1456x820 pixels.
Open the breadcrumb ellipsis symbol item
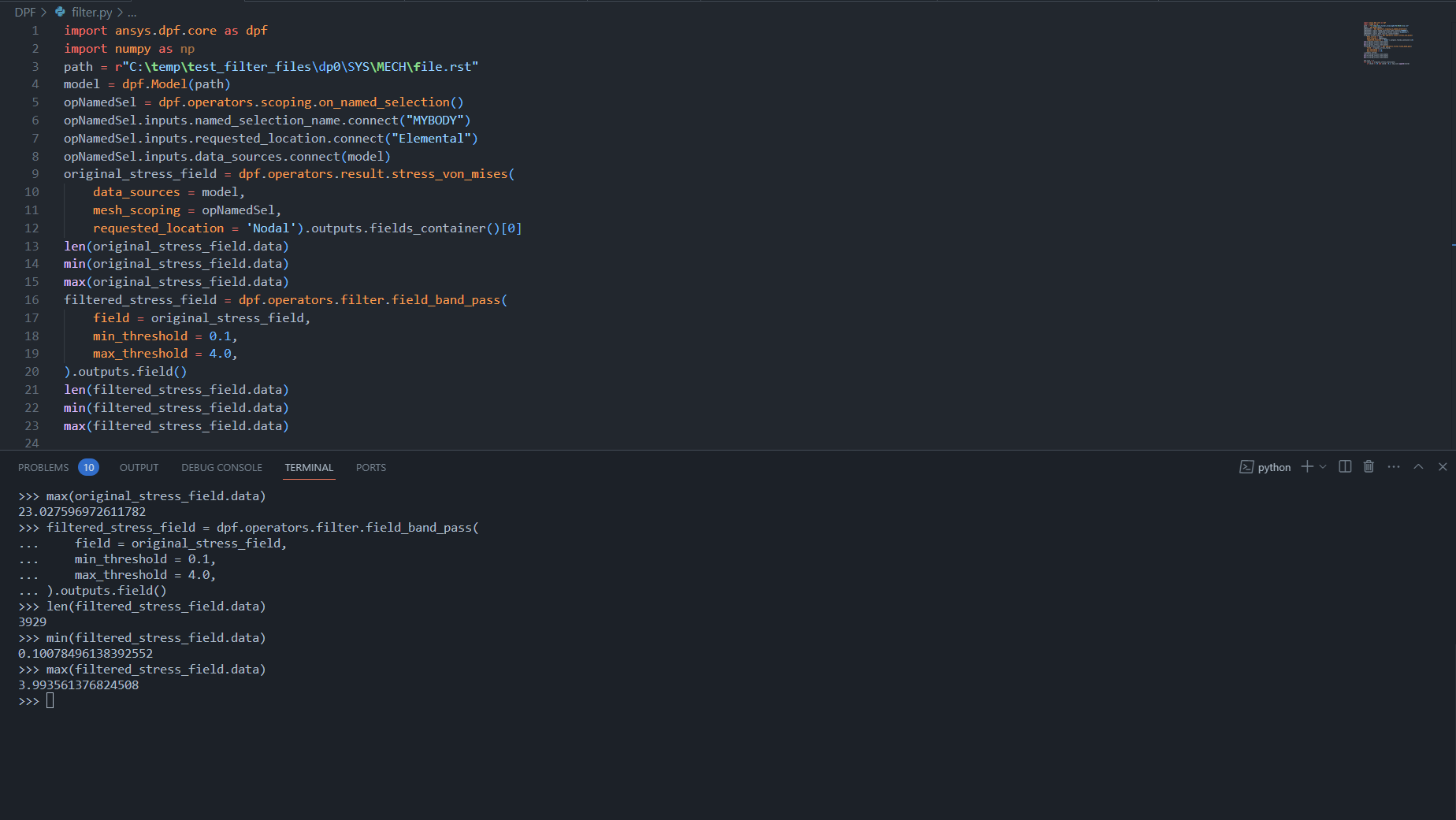coord(132,12)
